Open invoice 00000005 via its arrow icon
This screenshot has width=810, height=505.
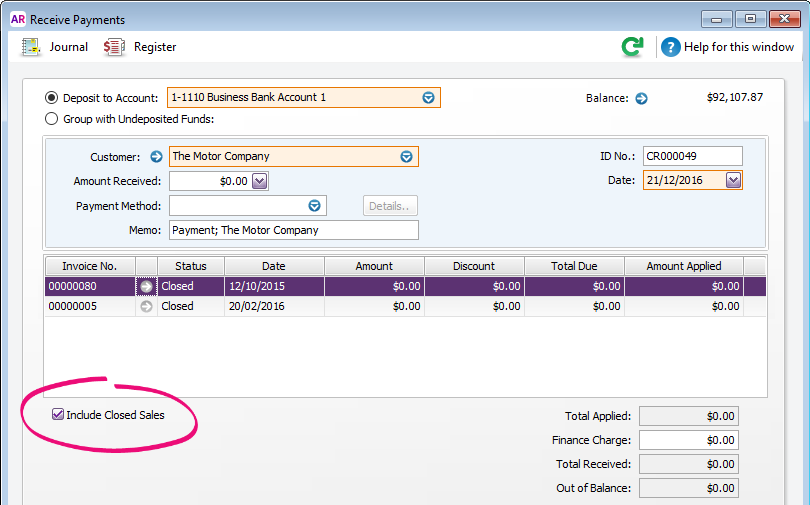pos(147,306)
